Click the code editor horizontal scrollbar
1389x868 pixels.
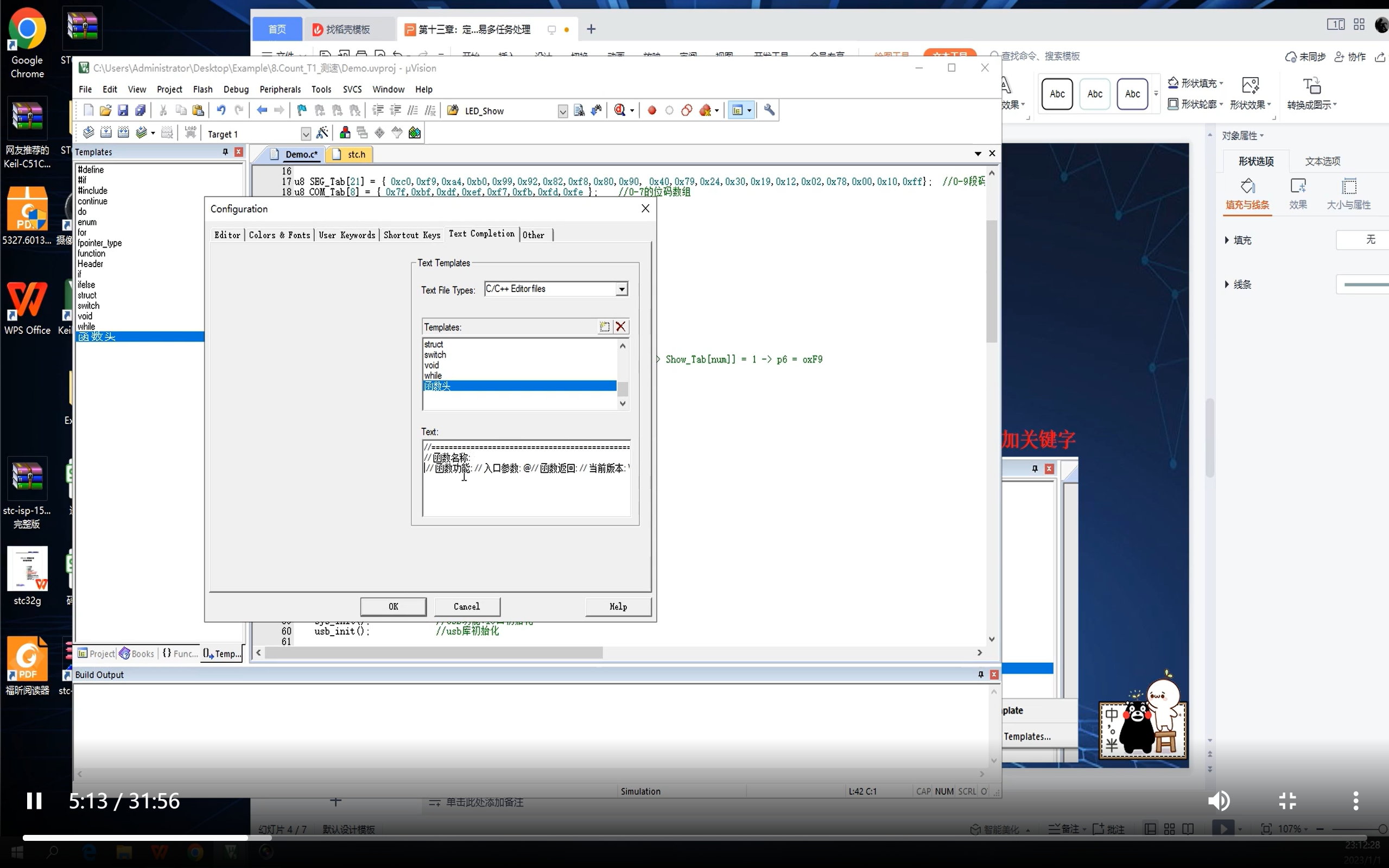coord(619,652)
